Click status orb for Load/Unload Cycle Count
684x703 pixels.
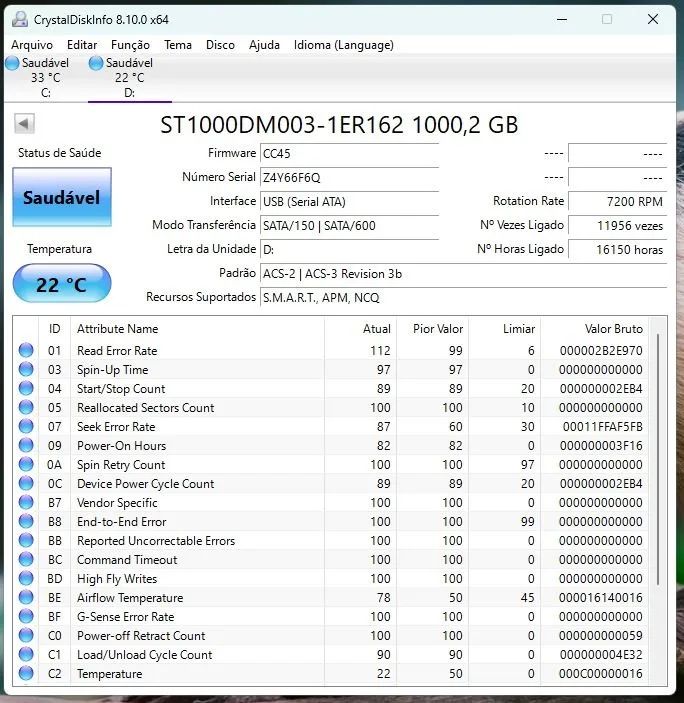[x=26, y=654]
